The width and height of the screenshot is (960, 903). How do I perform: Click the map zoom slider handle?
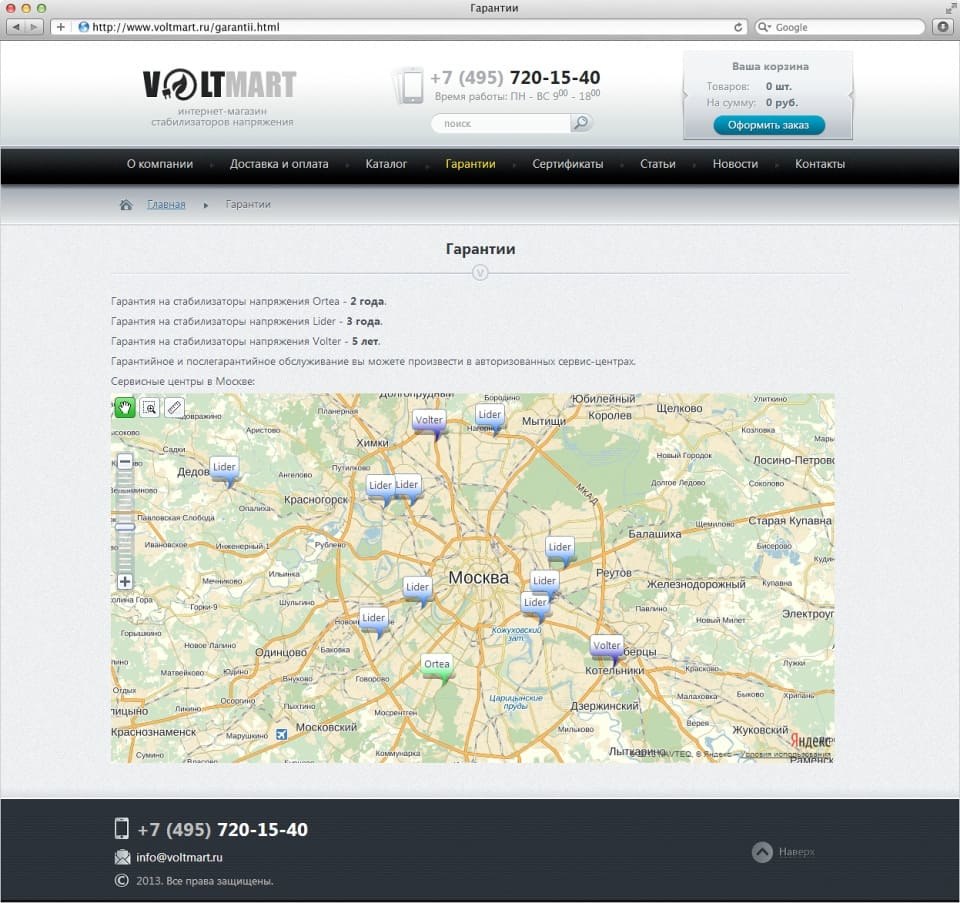pyautogui.click(x=125, y=527)
